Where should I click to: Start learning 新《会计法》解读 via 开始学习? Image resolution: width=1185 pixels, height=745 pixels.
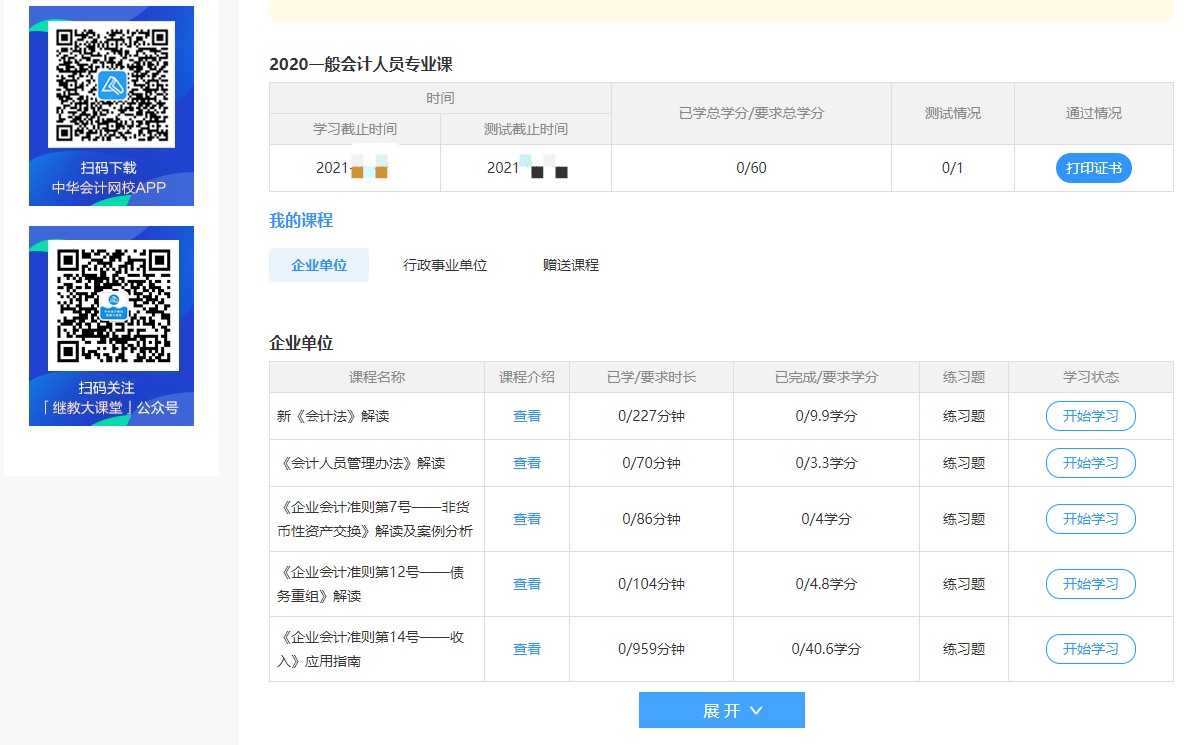pyautogui.click(x=1090, y=416)
